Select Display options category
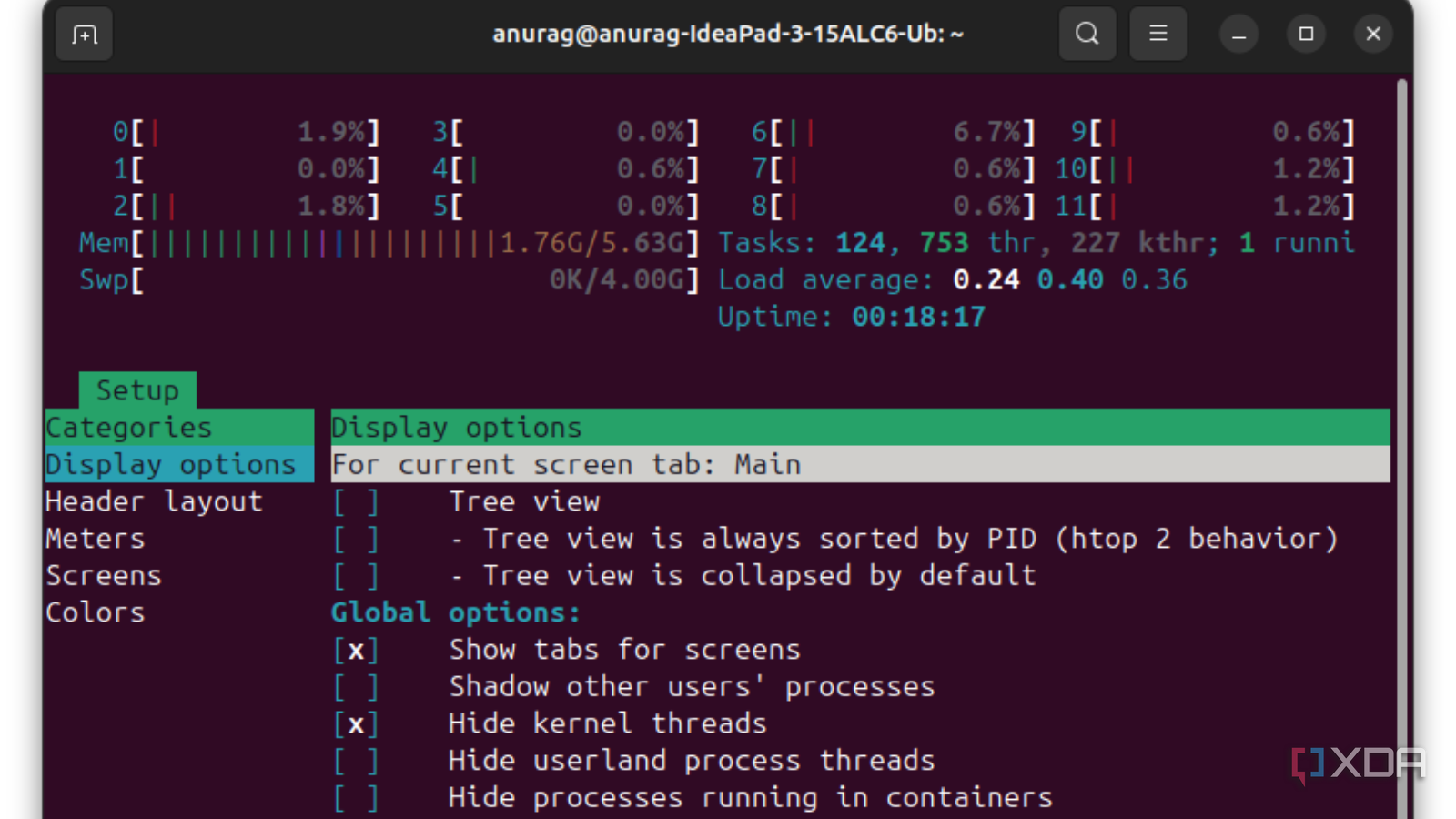 [179, 465]
